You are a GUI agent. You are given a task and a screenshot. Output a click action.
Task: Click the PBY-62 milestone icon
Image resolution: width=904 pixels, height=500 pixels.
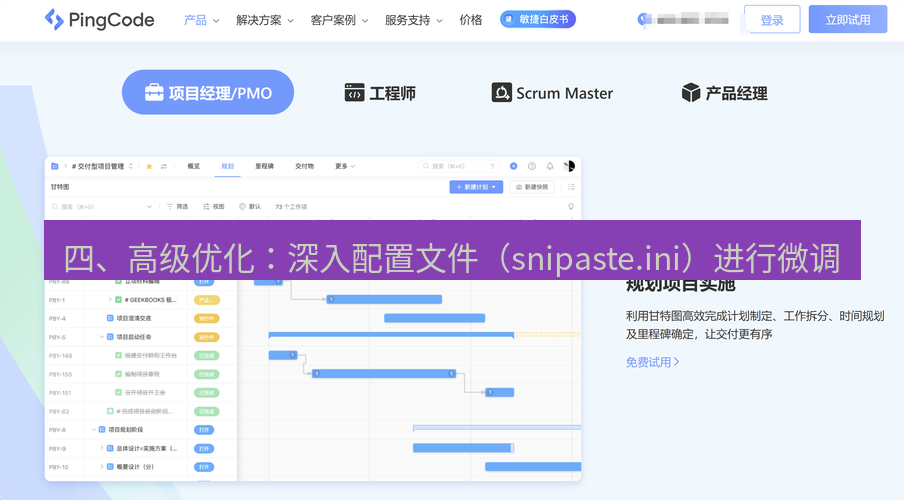tap(110, 411)
